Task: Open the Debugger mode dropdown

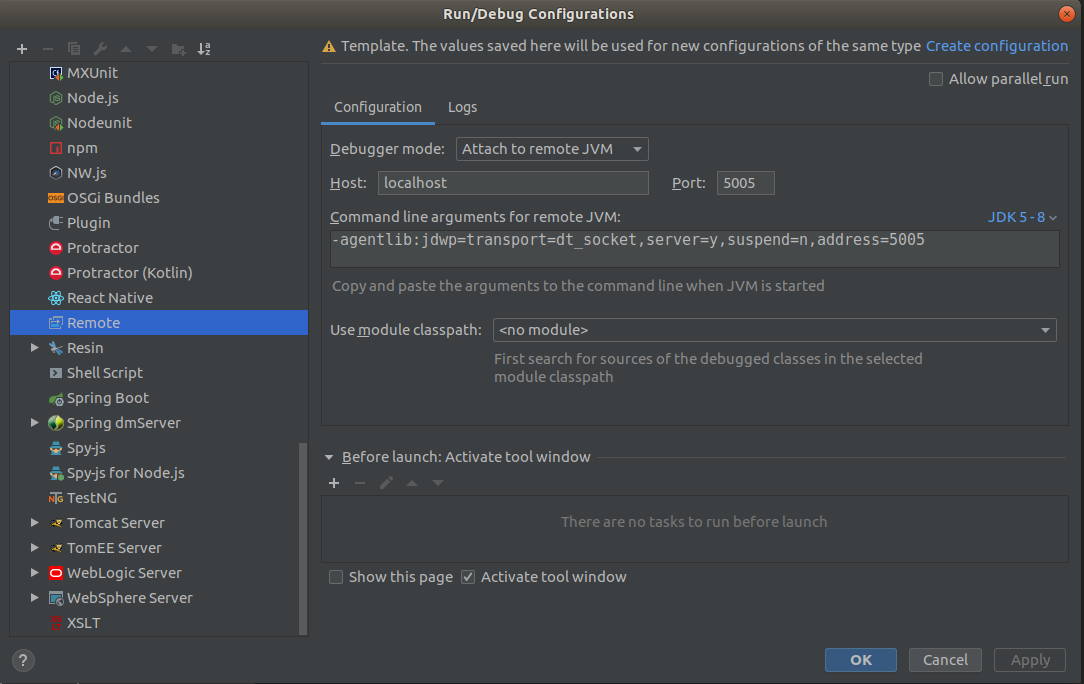Action: [551, 148]
